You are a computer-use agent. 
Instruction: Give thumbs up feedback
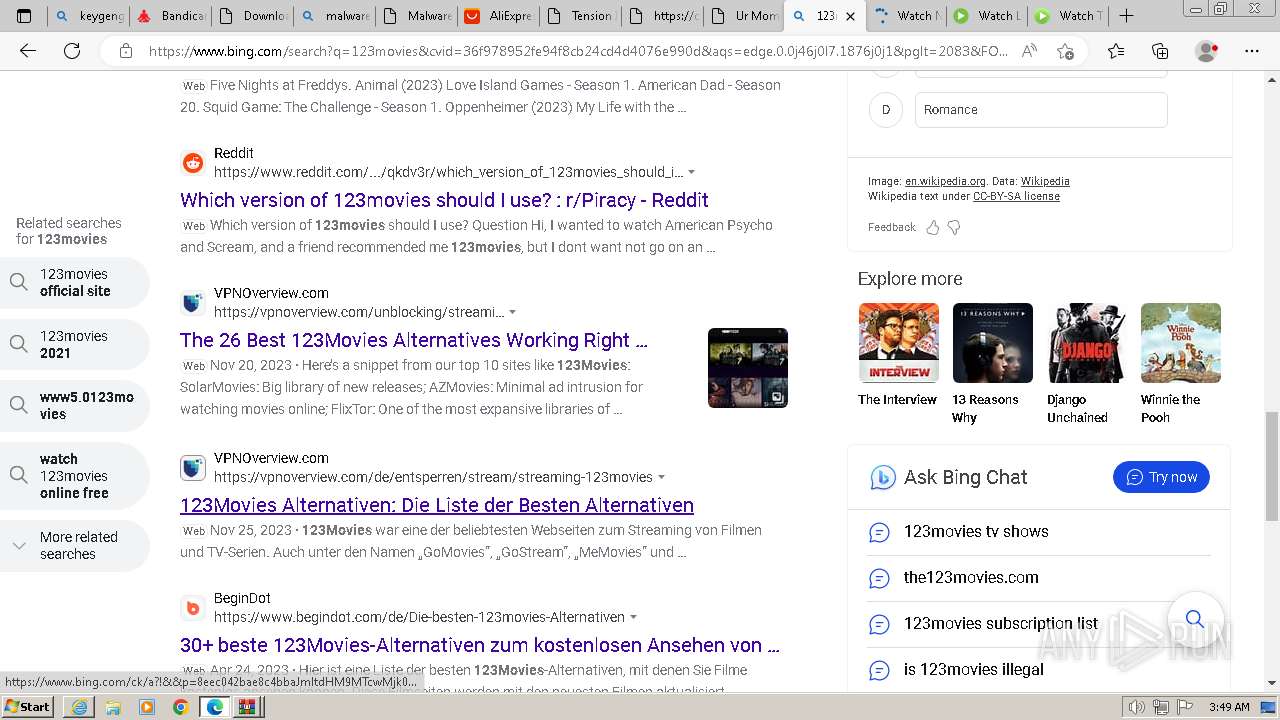[932, 228]
